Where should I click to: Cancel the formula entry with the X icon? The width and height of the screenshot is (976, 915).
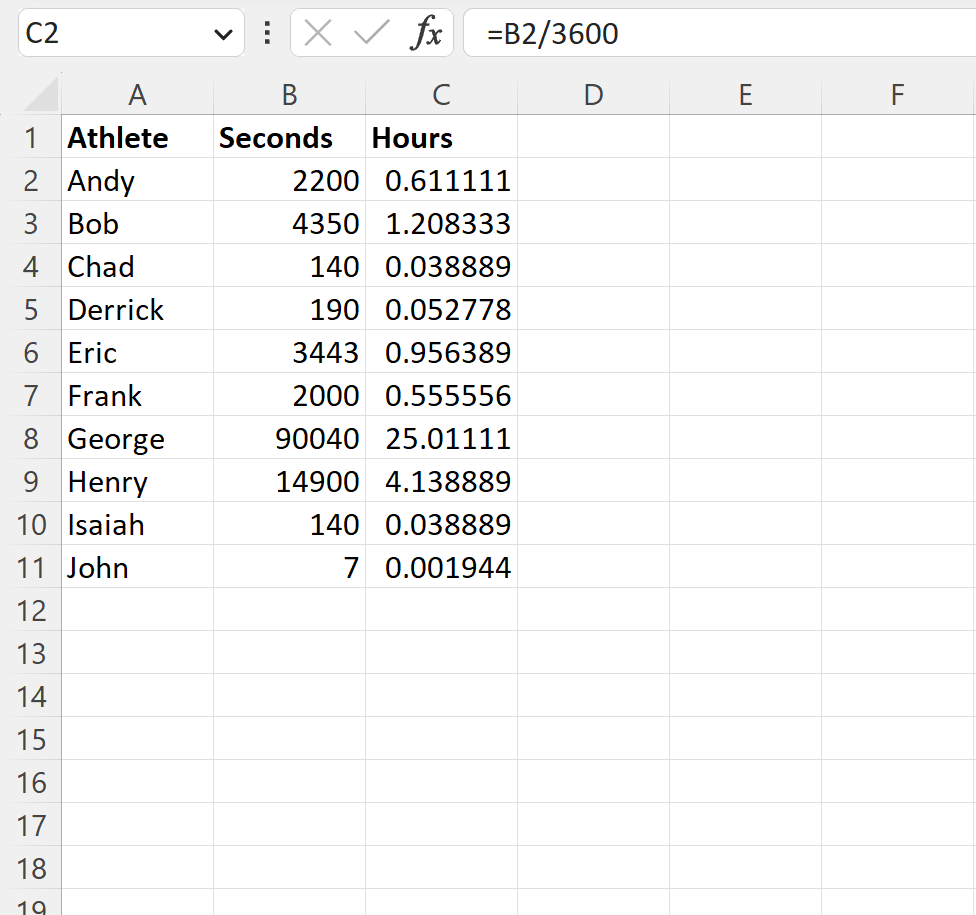pos(316,33)
